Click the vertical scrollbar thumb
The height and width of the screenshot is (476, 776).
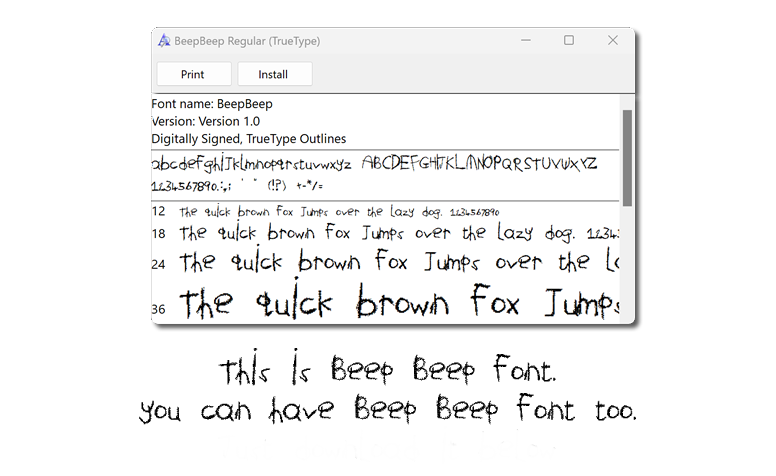(627, 158)
